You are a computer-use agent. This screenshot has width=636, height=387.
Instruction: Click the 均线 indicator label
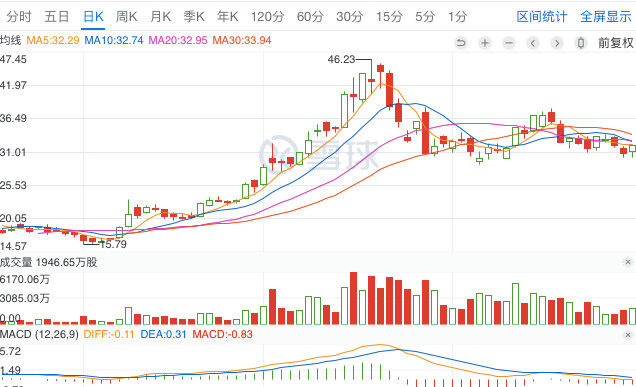pos(11,40)
